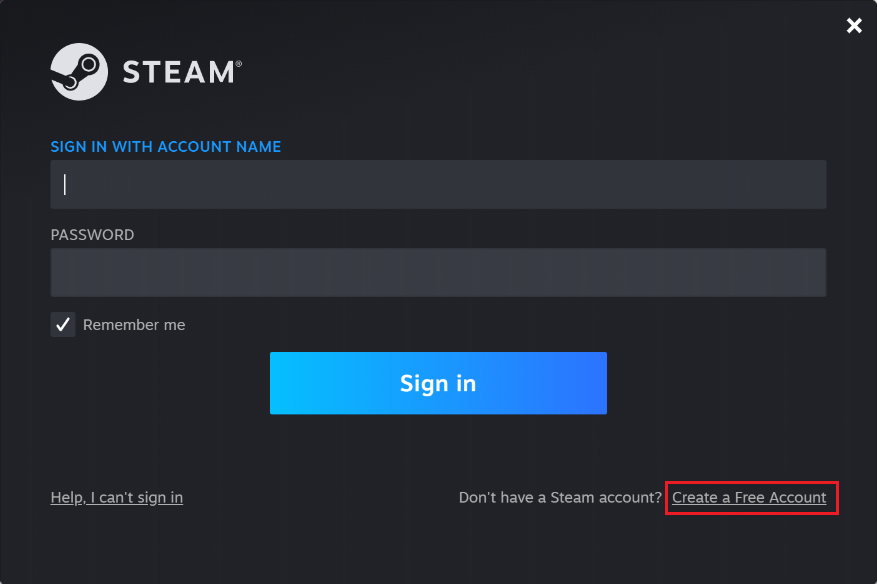Click the SIGN IN WITH ACCOUNT NAME heading

(166, 147)
